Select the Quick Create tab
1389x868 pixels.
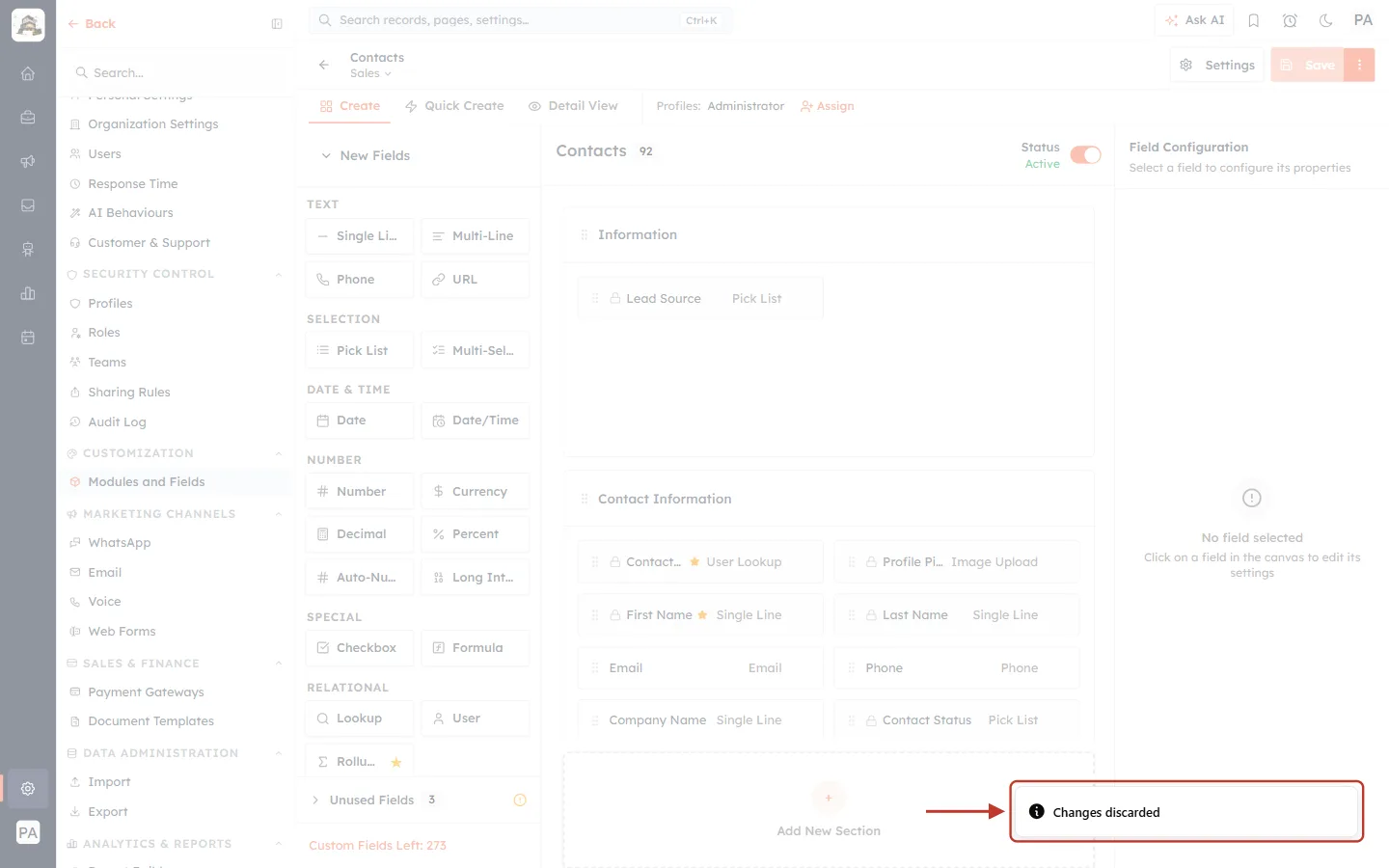tap(454, 106)
